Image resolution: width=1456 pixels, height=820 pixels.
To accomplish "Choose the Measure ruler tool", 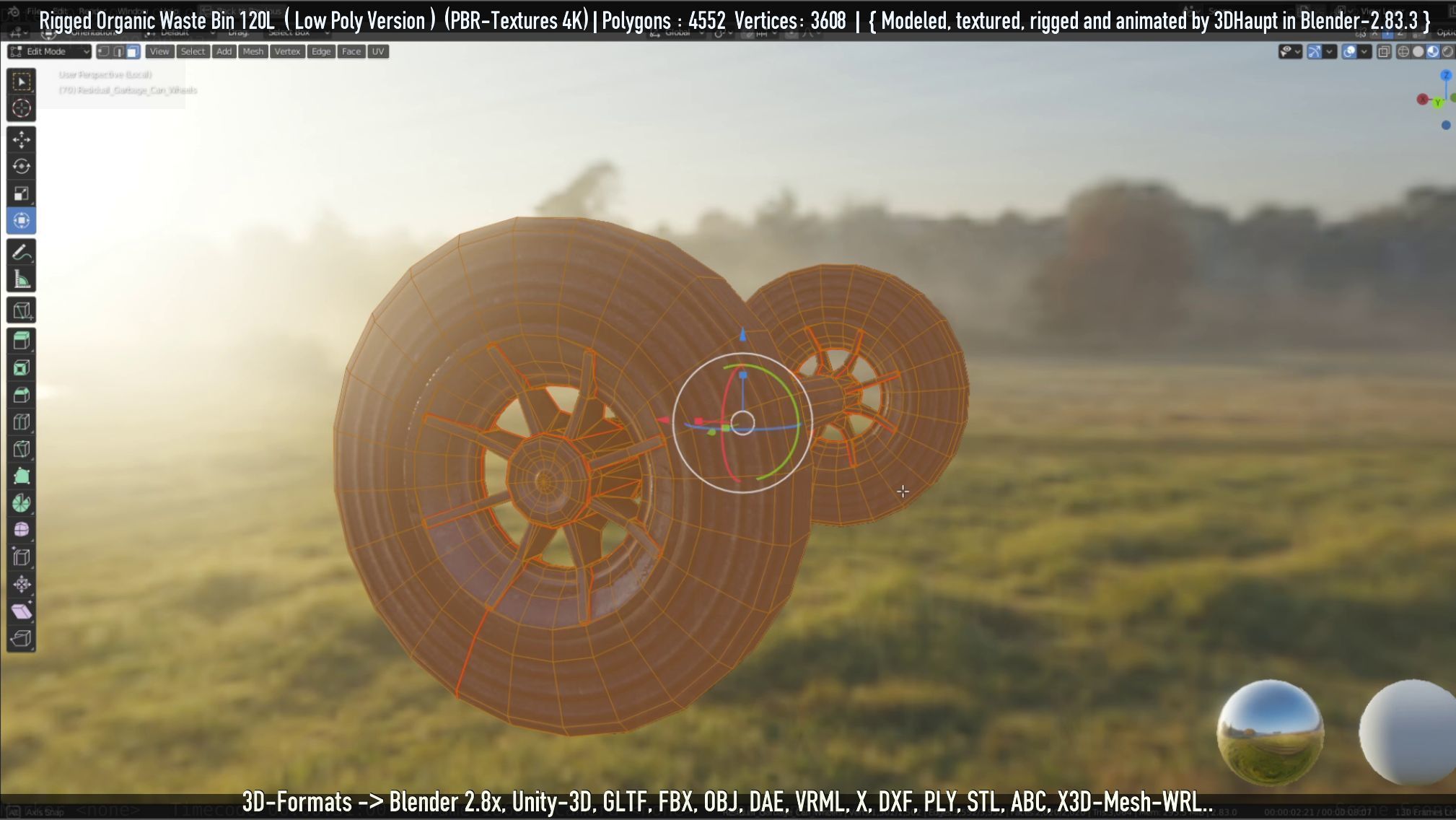I will coord(21,279).
